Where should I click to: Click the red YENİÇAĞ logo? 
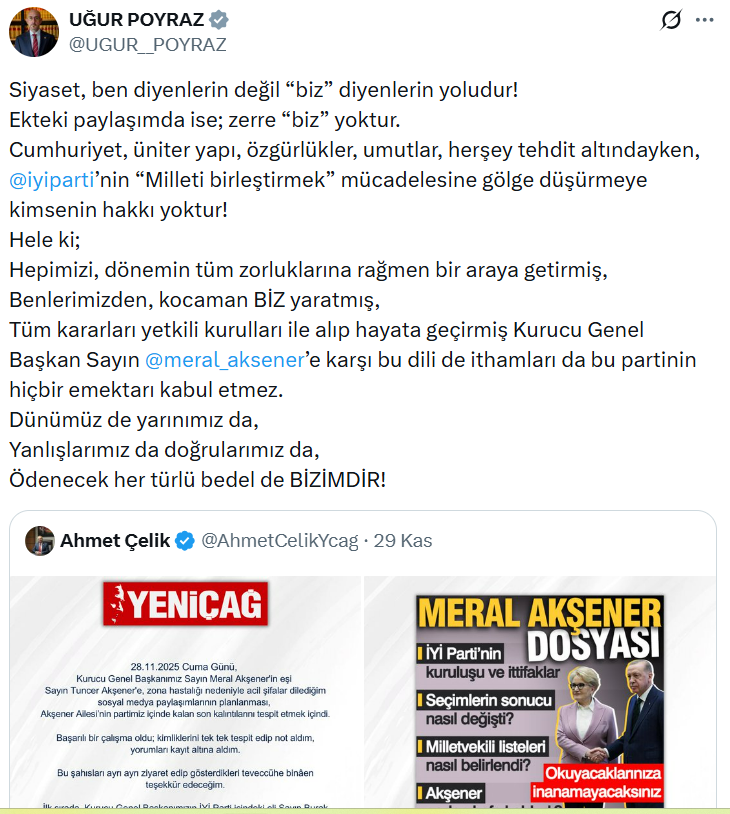click(185, 603)
